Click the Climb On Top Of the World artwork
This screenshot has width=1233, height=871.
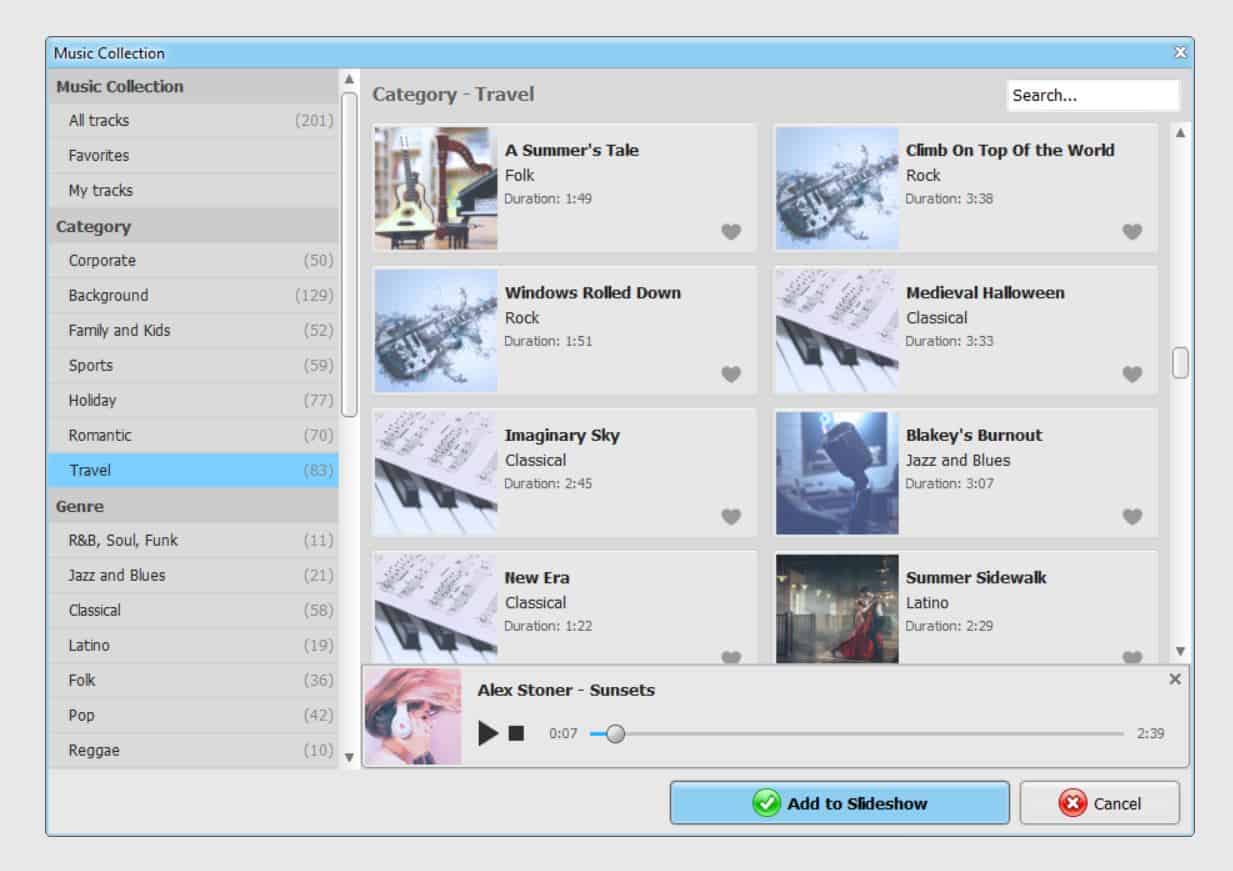(x=836, y=187)
